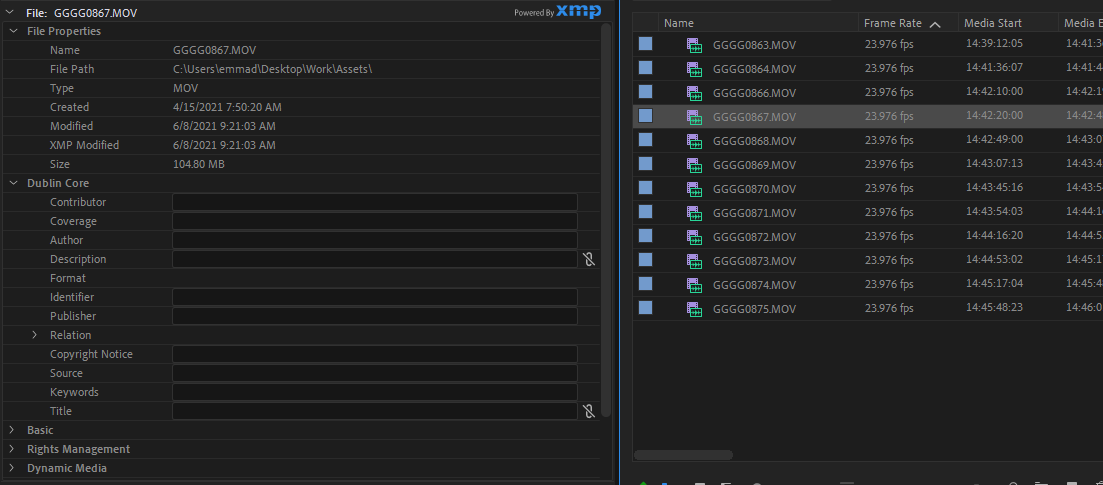The image size is (1103, 485).
Task: Click the clip icon for GGGG0869.MOV
Action: (x=695, y=165)
